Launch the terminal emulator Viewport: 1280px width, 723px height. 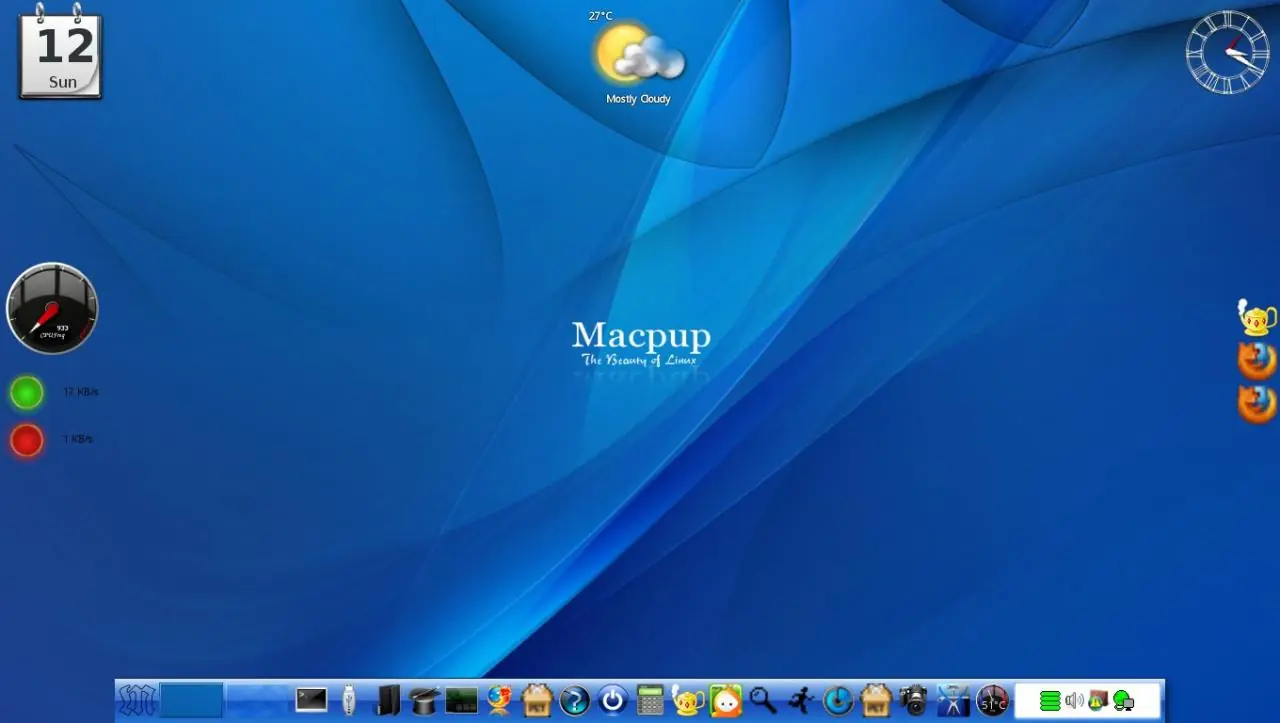click(311, 700)
